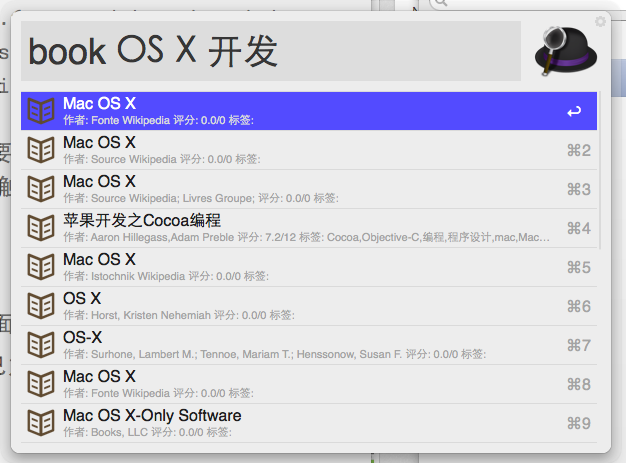Click book icon of the ⌘2 result
The width and height of the screenshot is (626, 463).
41,150
